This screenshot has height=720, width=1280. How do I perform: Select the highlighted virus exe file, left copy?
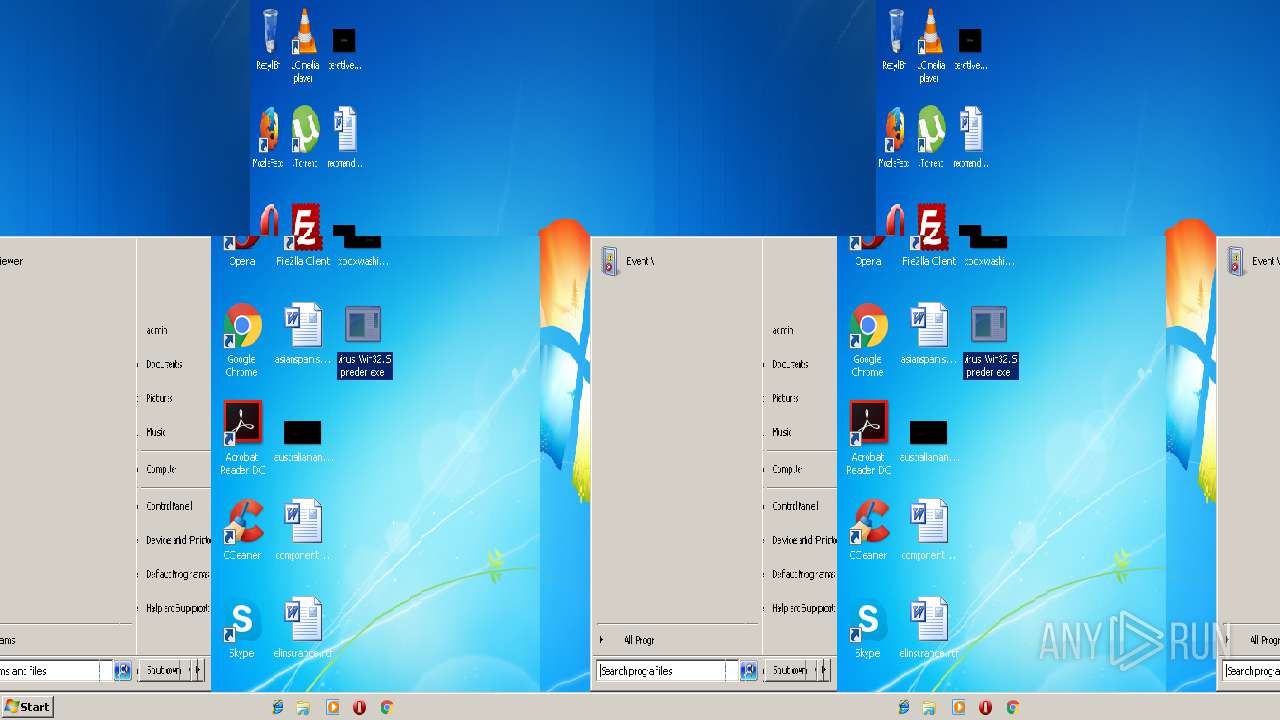[364, 342]
